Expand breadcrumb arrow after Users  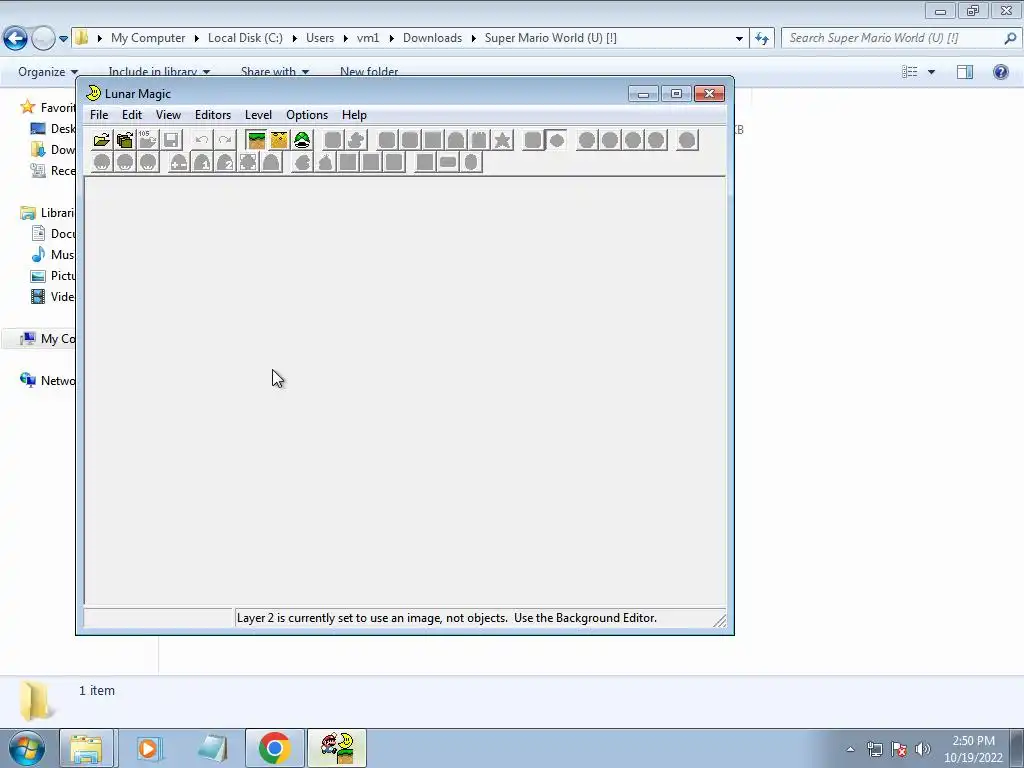coord(345,39)
